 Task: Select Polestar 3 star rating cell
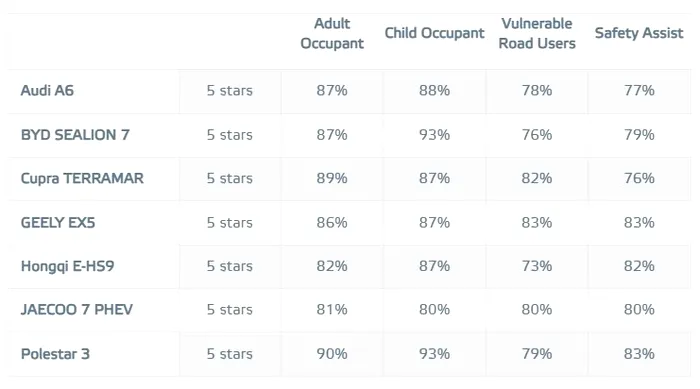coord(230,354)
